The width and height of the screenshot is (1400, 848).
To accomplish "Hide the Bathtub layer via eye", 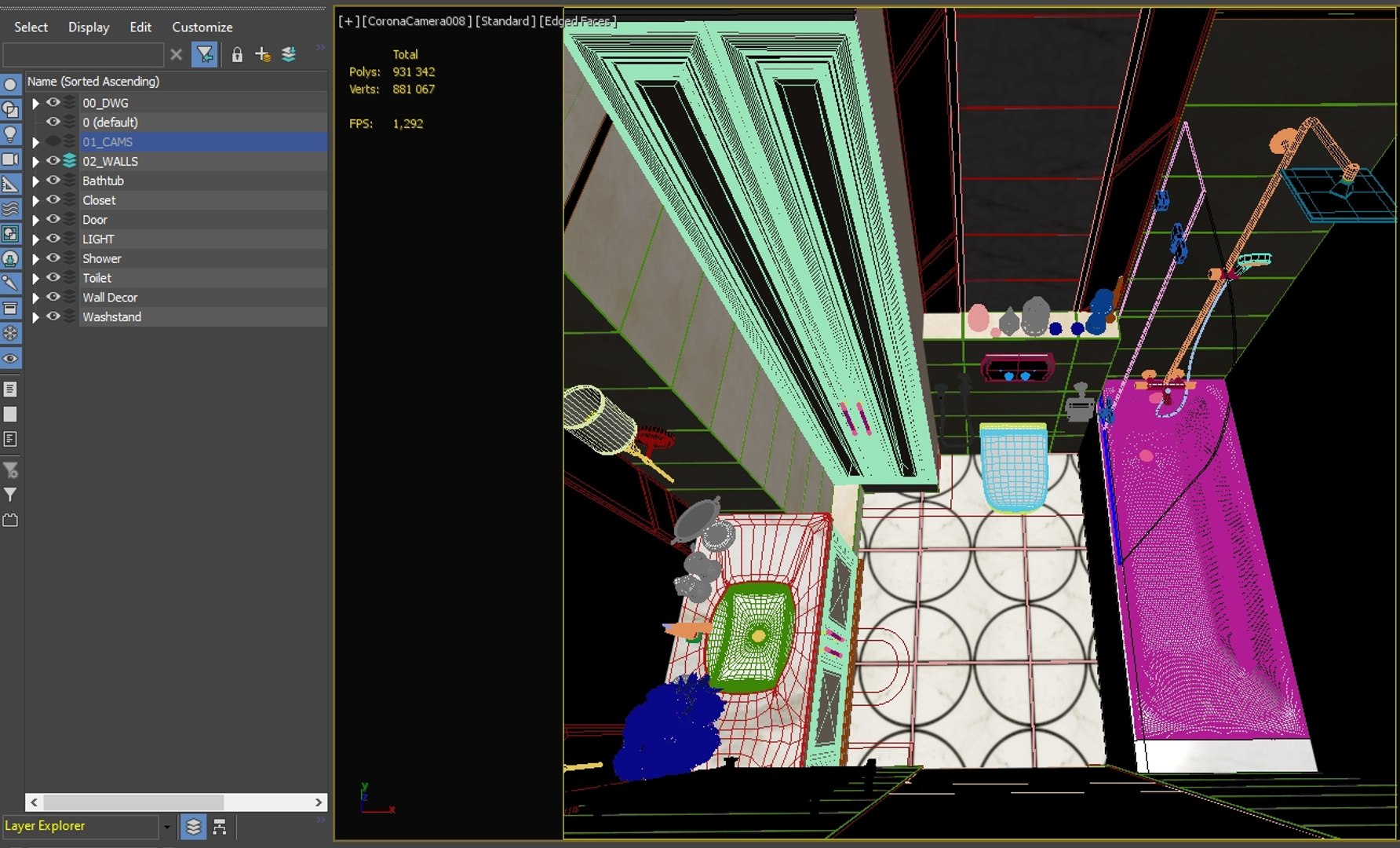I will [x=53, y=180].
